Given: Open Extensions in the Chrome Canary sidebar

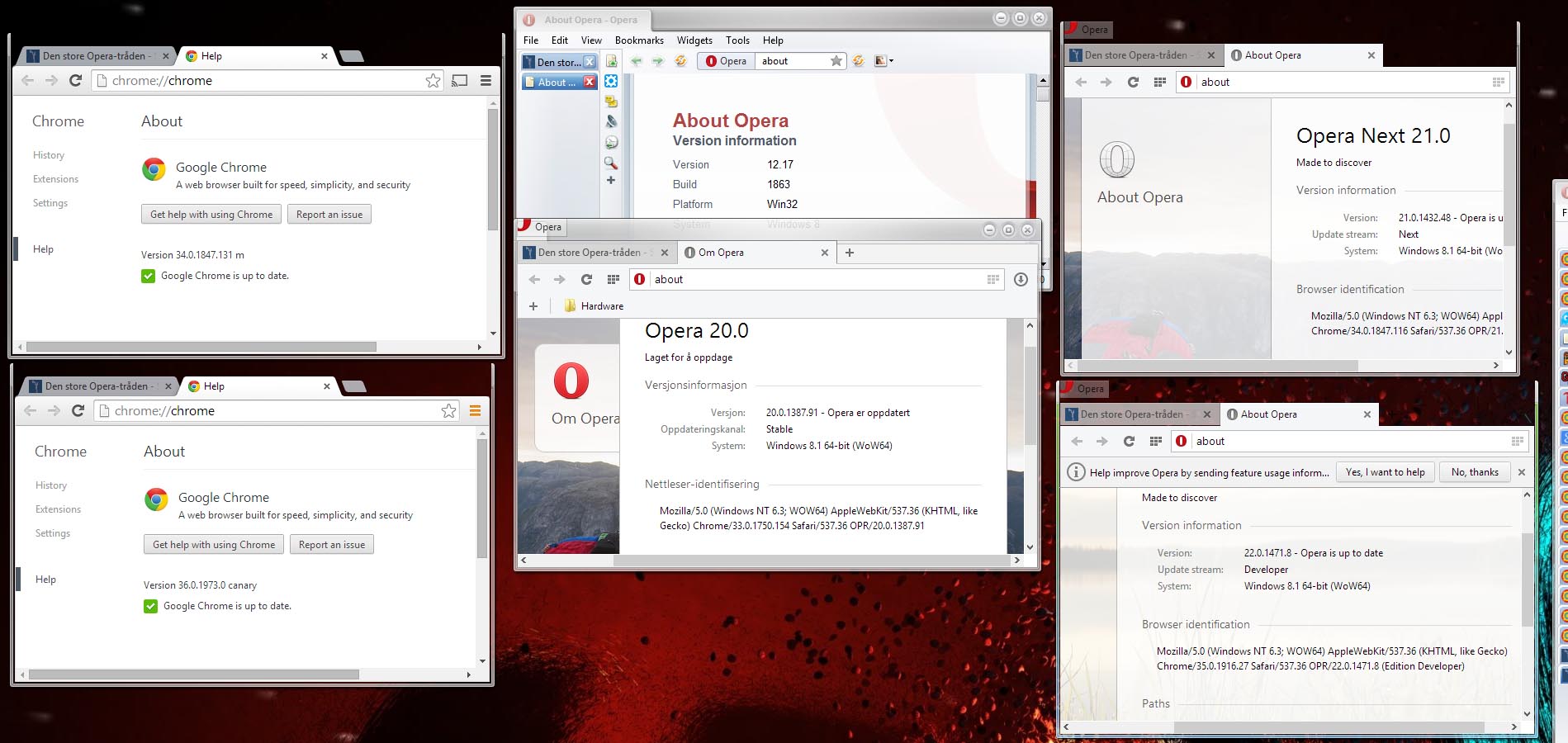Looking at the screenshot, I should click(x=58, y=509).
